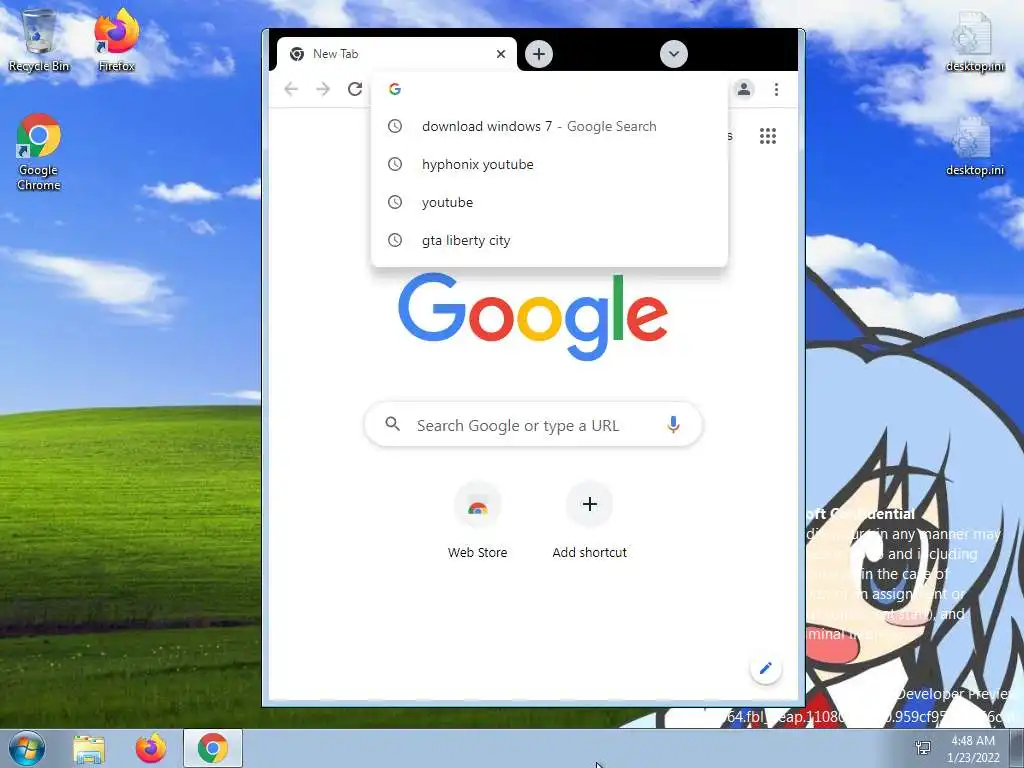Click the clock icon beside 'hyphonix youtube'
The width and height of the screenshot is (1024, 768).
[395, 164]
